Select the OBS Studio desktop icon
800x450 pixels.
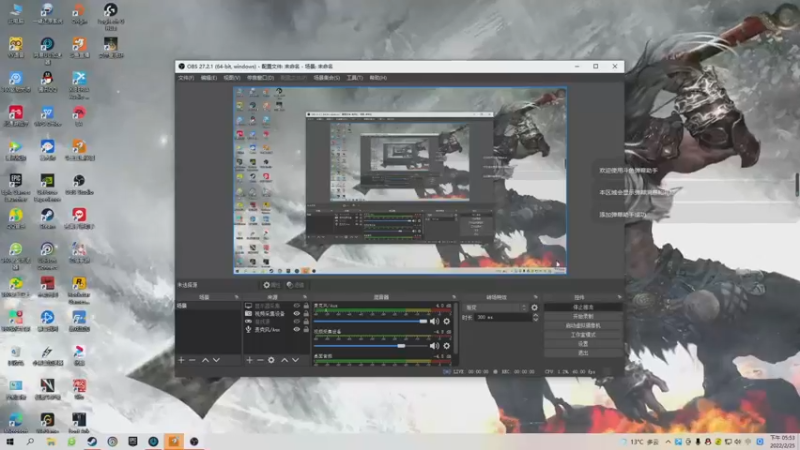pyautogui.click(x=79, y=185)
